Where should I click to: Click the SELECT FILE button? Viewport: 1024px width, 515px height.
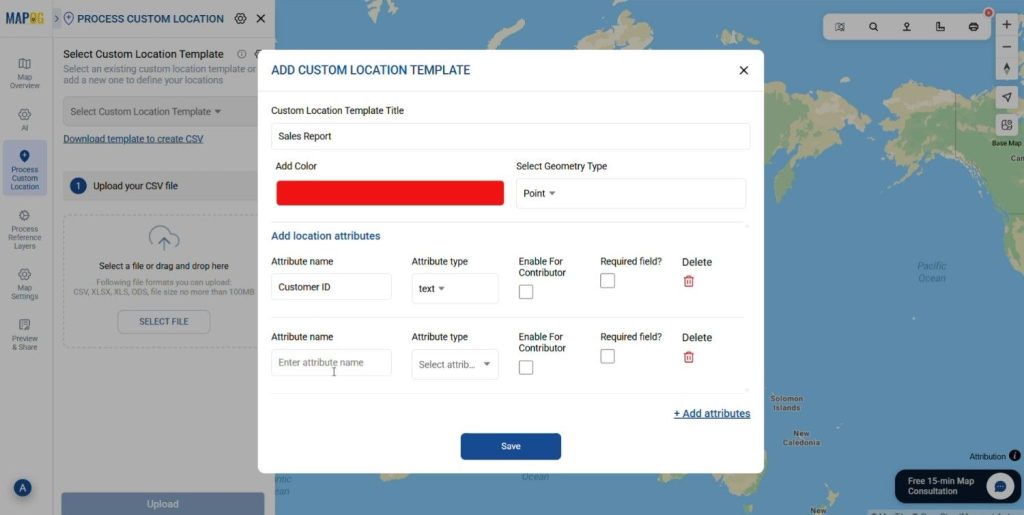(x=164, y=322)
